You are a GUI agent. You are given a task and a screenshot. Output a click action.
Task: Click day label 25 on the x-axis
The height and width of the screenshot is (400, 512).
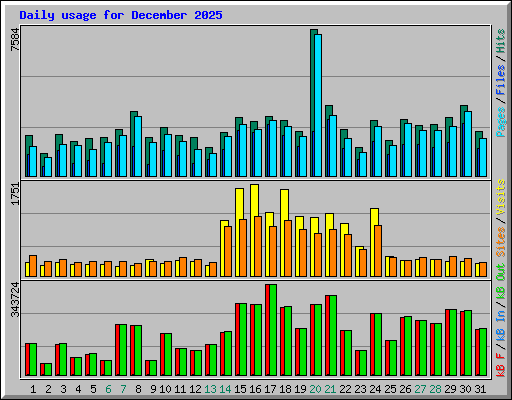click(x=390, y=389)
